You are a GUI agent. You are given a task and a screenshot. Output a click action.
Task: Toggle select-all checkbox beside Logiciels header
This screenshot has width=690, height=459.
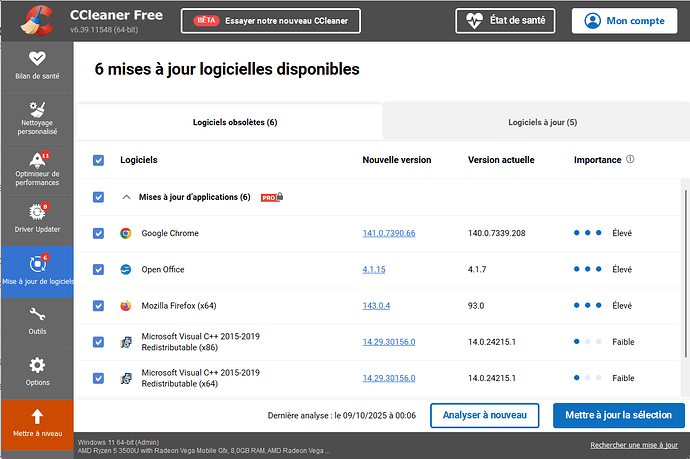tap(98, 160)
